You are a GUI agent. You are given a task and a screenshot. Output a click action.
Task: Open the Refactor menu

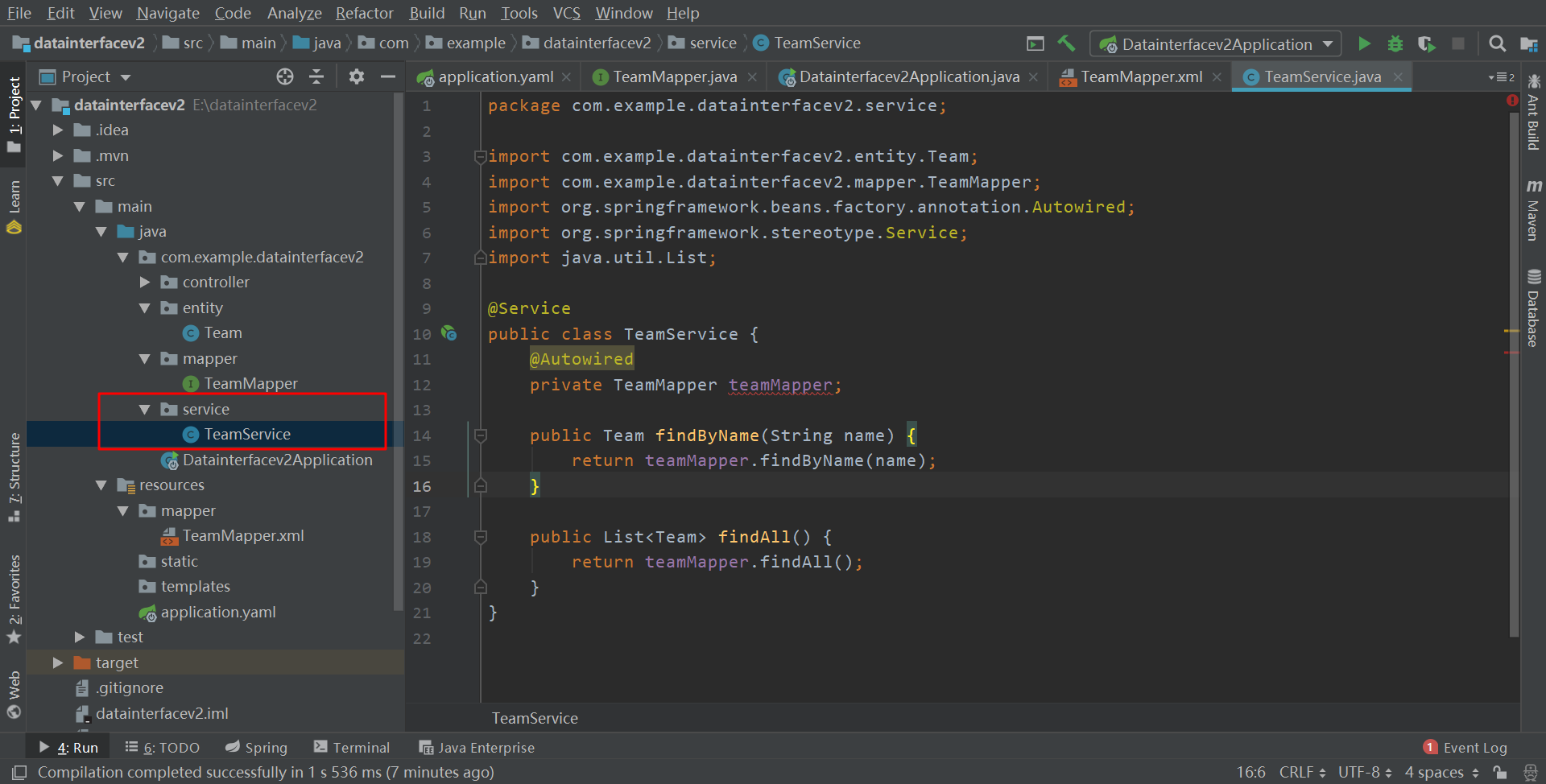click(x=365, y=13)
